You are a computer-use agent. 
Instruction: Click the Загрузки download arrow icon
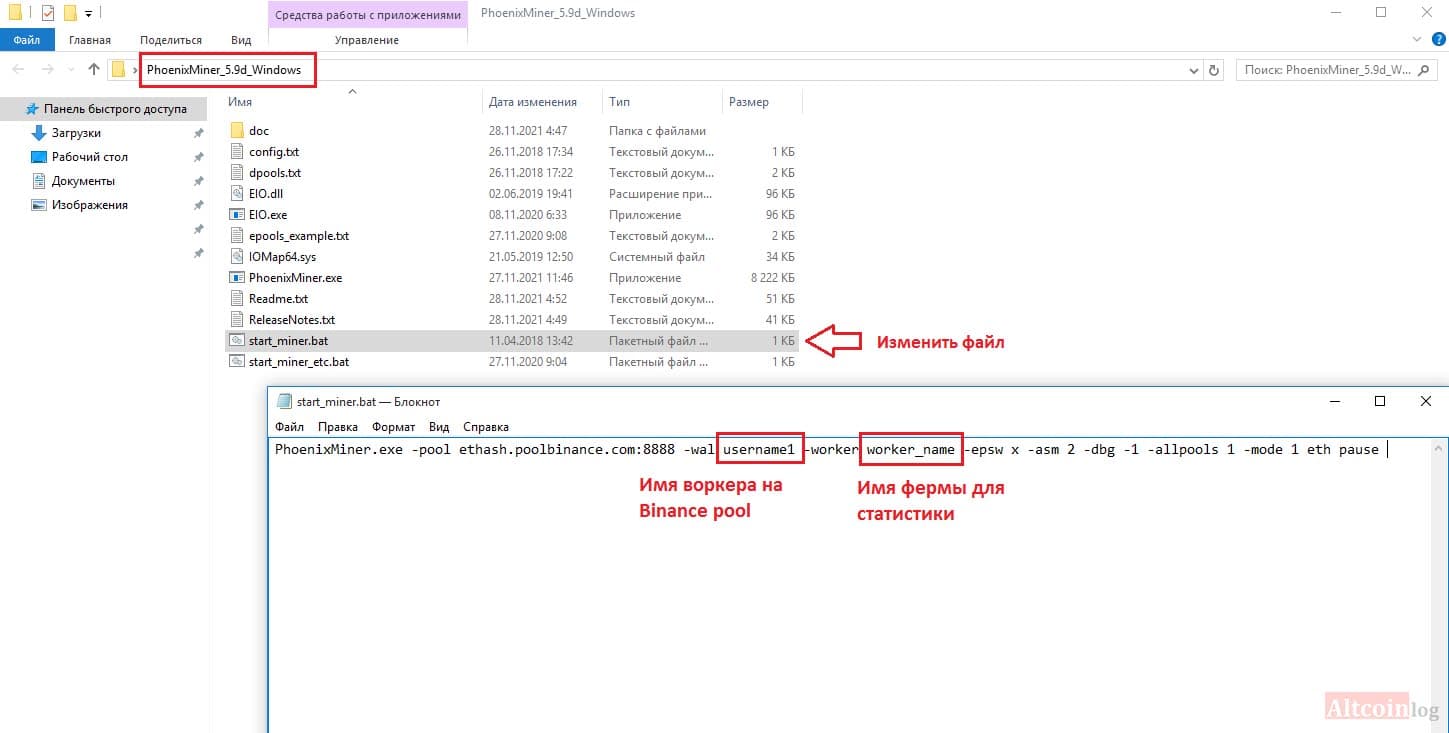(x=39, y=133)
